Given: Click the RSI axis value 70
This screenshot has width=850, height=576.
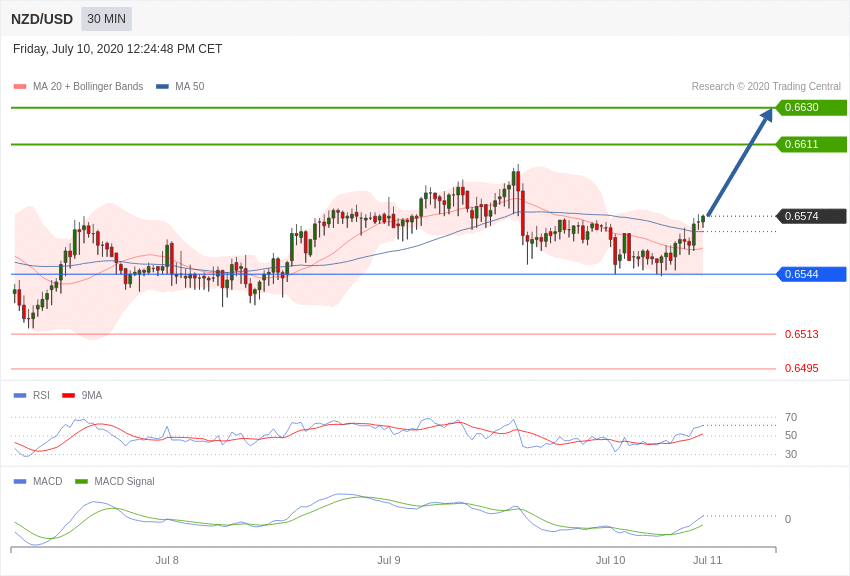Looking at the screenshot, I should (x=791, y=417).
